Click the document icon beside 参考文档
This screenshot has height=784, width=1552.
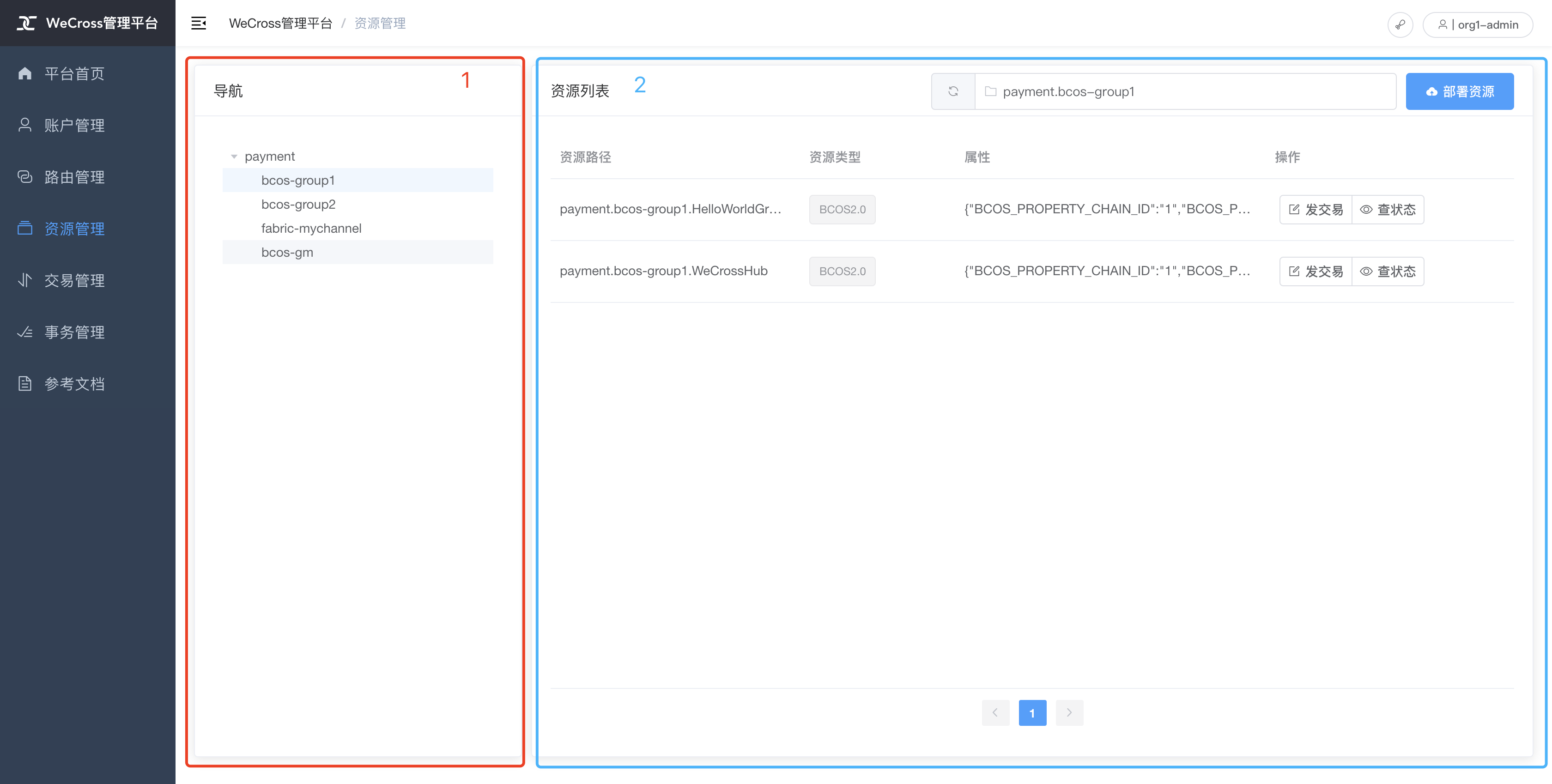point(24,384)
